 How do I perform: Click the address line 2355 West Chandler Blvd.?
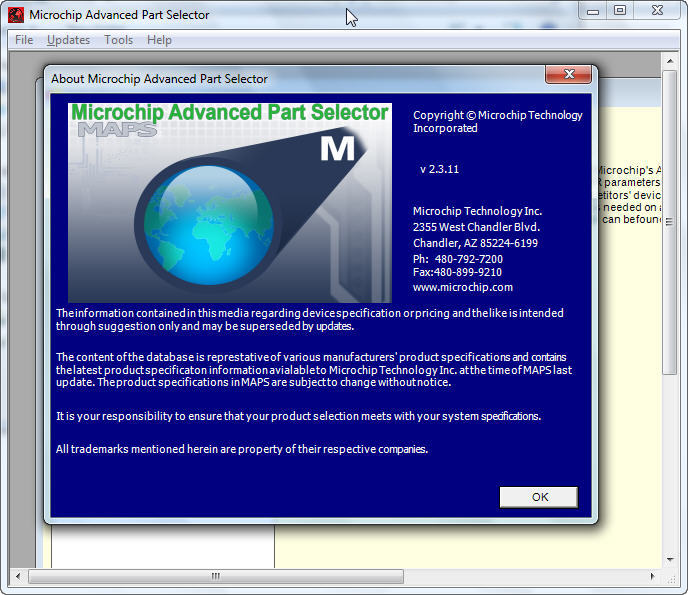[x=476, y=227]
